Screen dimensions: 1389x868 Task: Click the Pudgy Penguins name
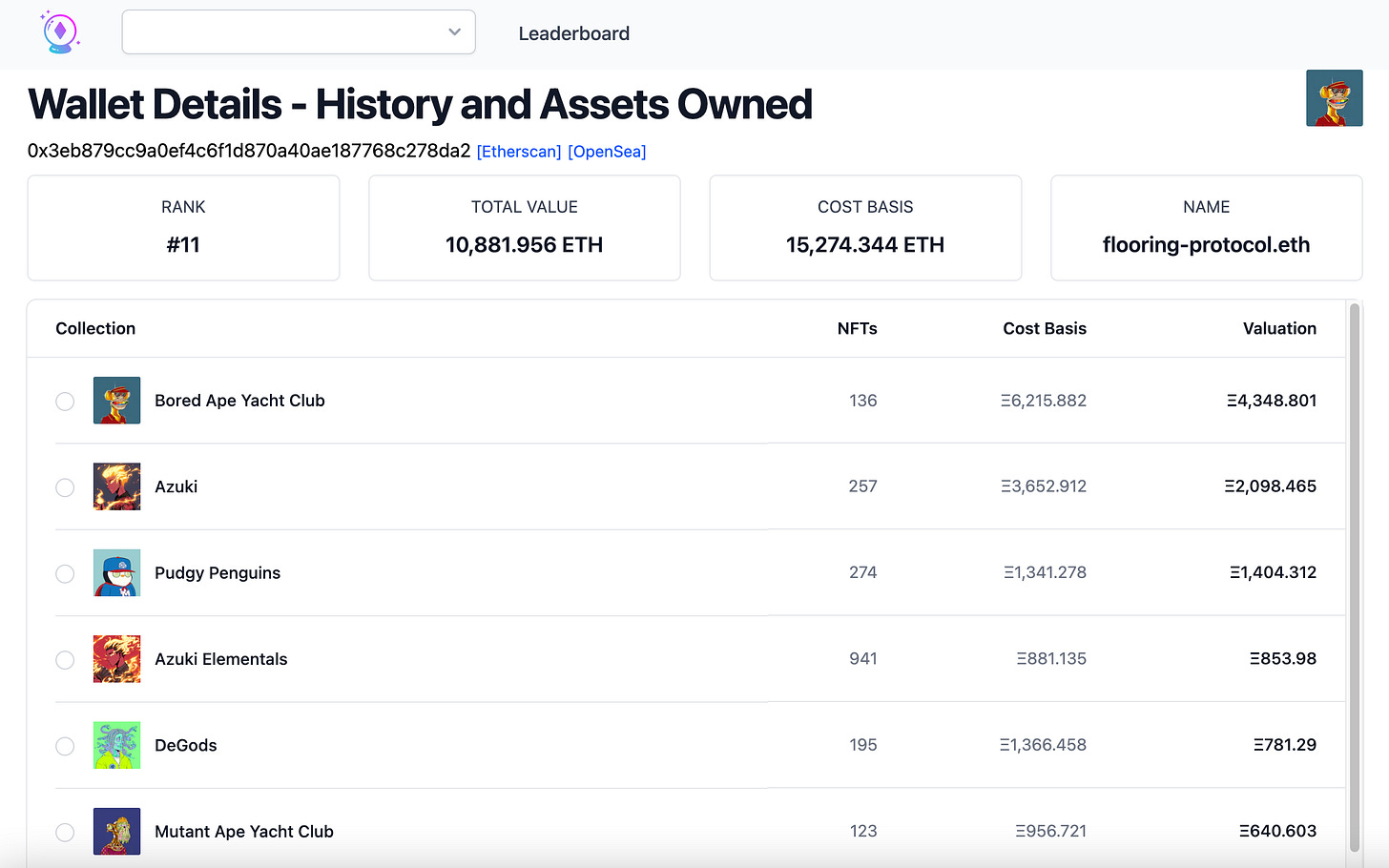pos(218,572)
